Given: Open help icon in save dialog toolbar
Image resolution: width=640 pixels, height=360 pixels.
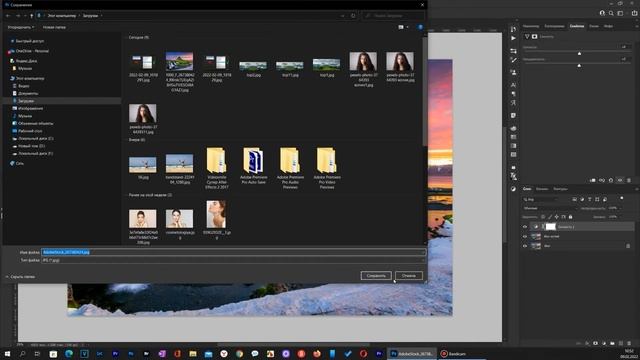Looking at the screenshot, I should point(420,27).
